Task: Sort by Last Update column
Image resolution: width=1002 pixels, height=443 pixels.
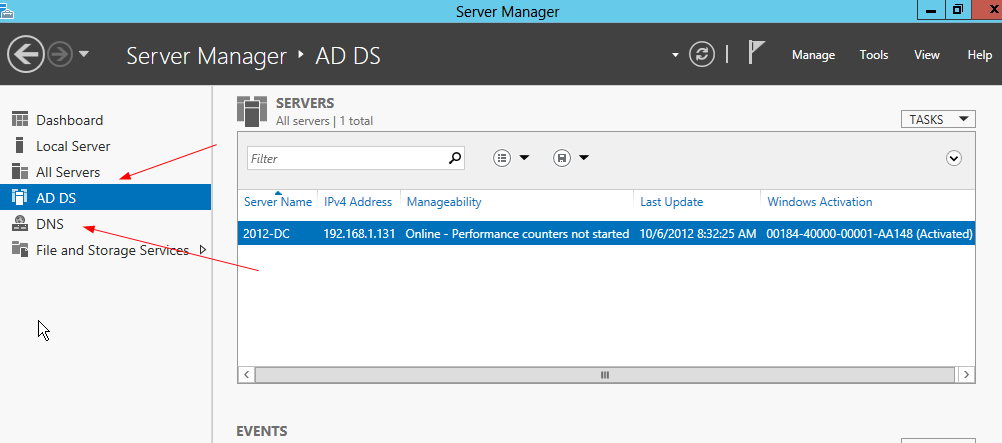Action: click(x=672, y=202)
